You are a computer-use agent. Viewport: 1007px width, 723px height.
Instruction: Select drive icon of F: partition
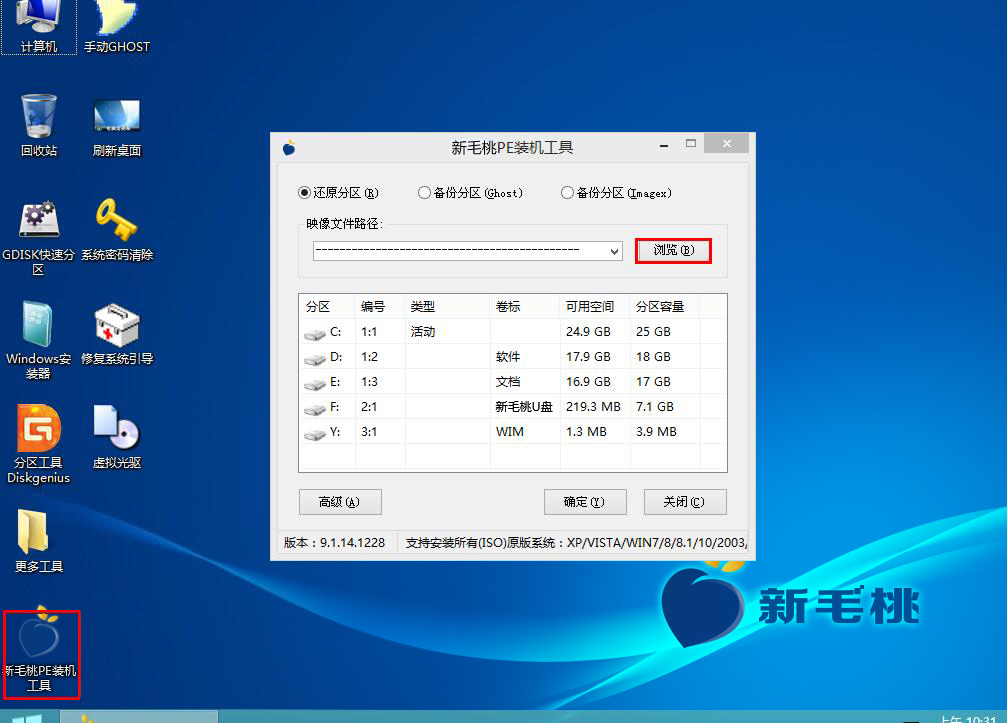pyautogui.click(x=315, y=409)
